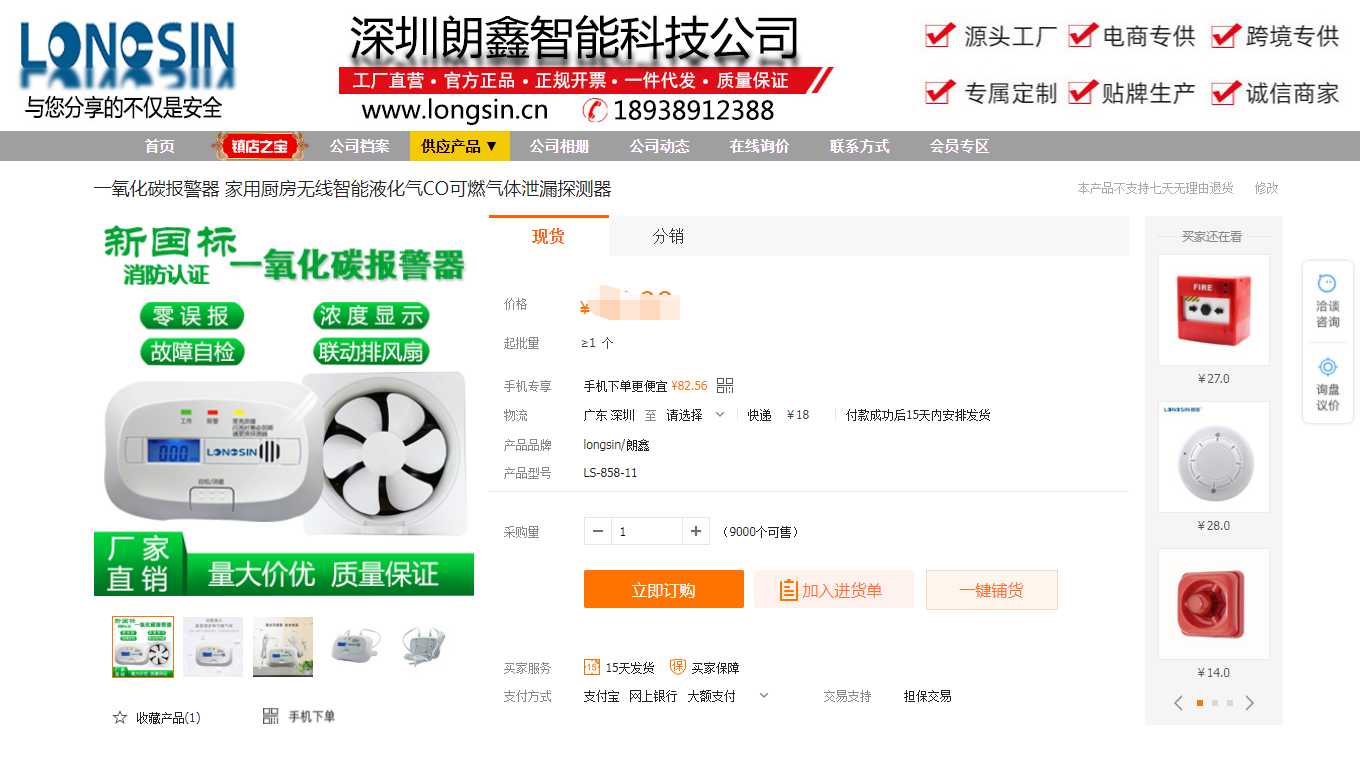Open the 供应产品 dropdown menu
This screenshot has width=1360, height=773.
click(460, 146)
